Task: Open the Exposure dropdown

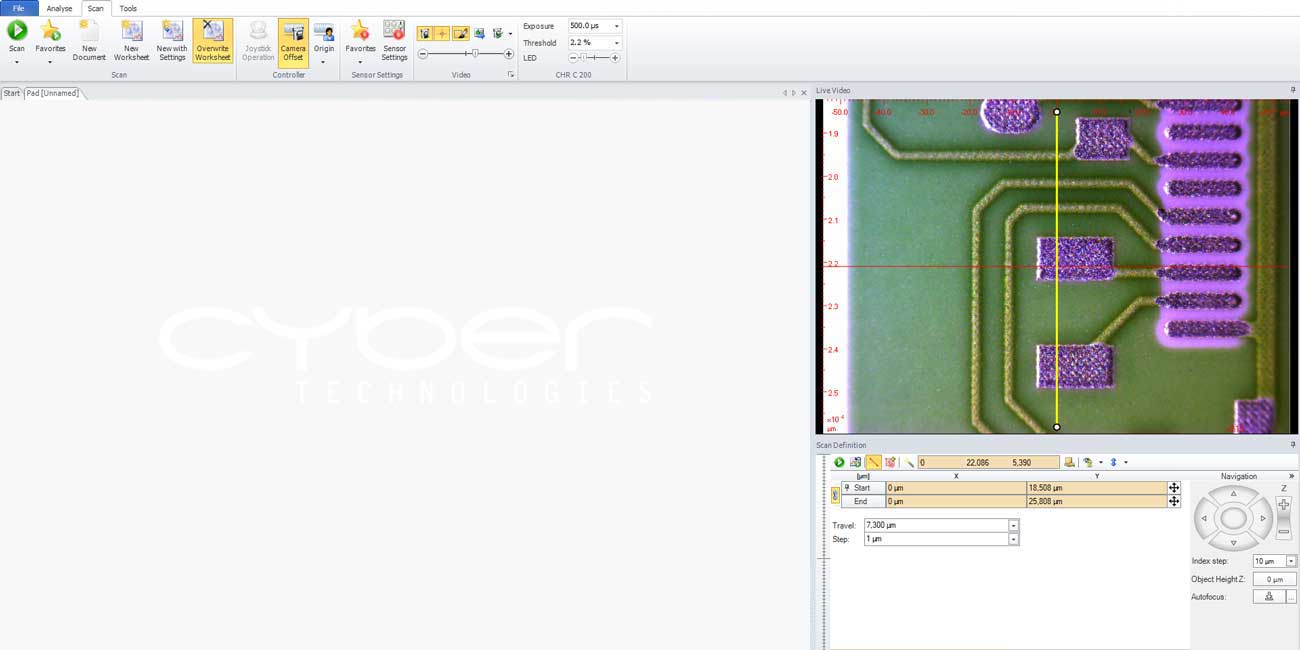Action: [x=616, y=26]
